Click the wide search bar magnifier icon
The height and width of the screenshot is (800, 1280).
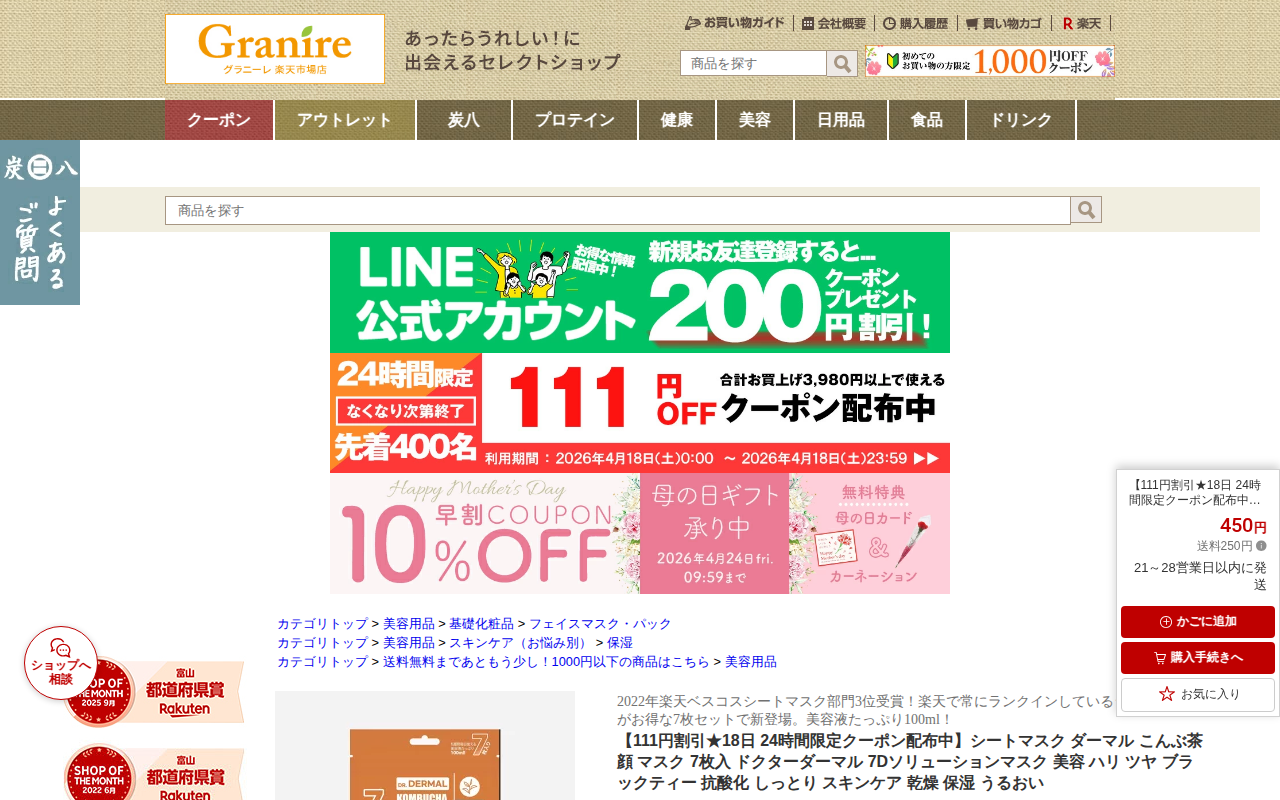1086,209
